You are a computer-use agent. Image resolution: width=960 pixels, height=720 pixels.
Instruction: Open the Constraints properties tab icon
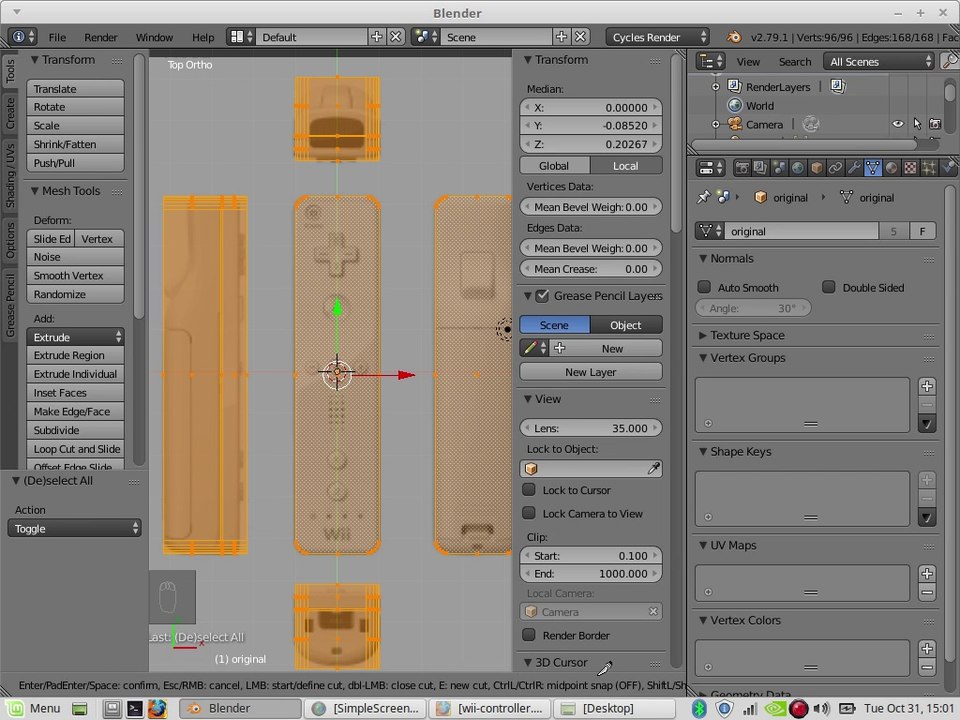click(x=834, y=167)
